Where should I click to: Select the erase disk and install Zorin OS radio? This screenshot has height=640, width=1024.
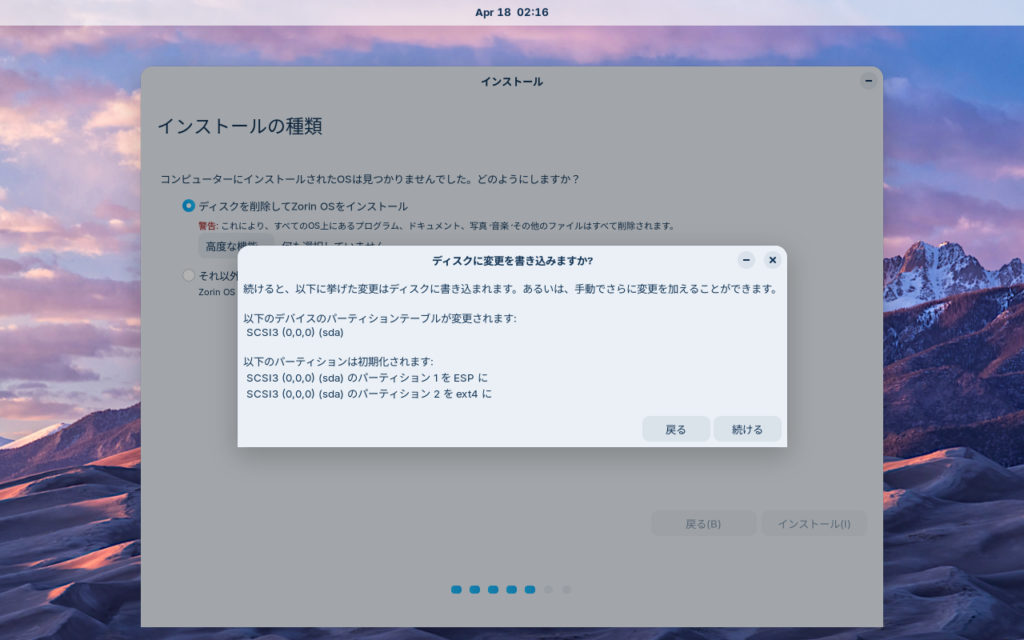189,206
